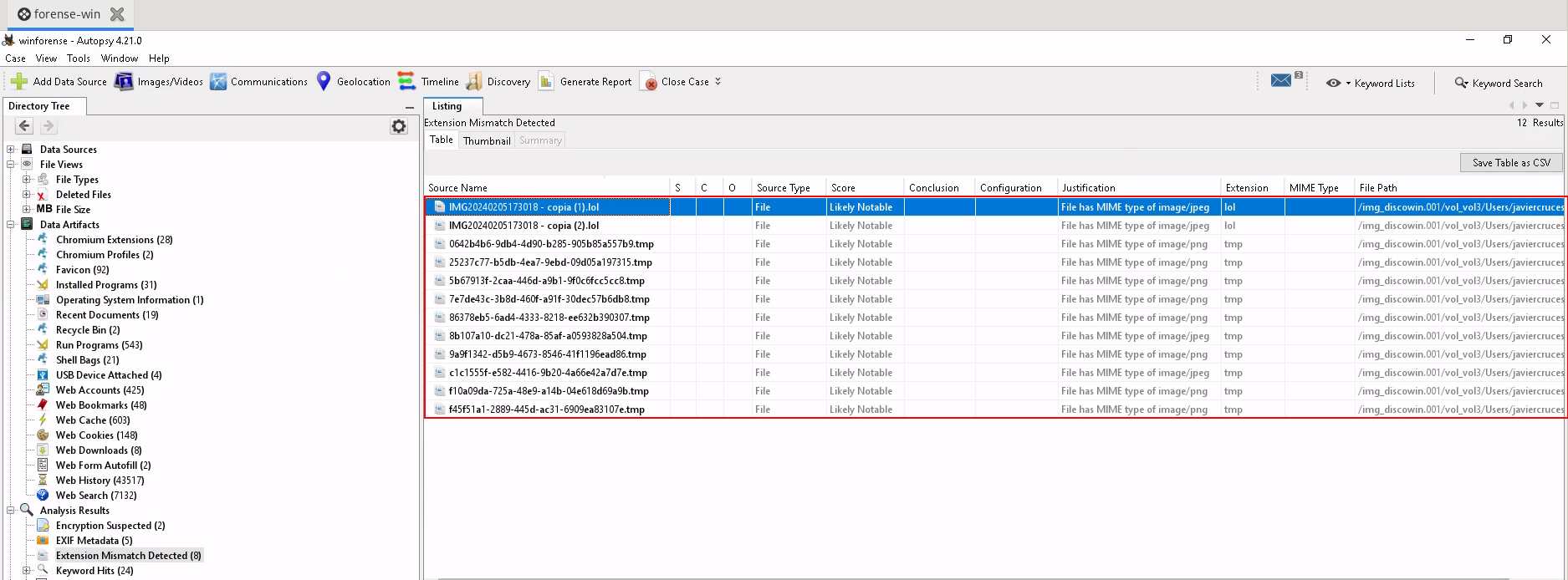
Task: Open the Directory Tree gear settings
Action: [399, 126]
